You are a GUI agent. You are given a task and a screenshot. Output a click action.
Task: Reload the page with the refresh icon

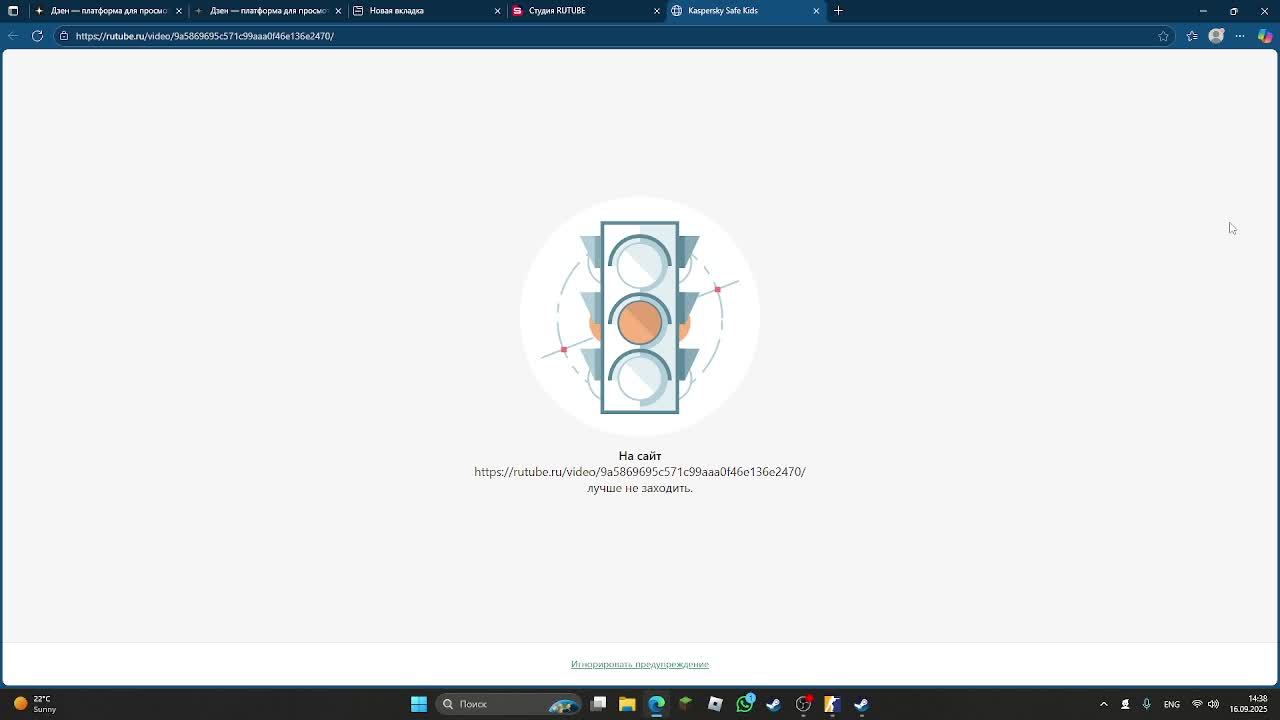pos(37,36)
